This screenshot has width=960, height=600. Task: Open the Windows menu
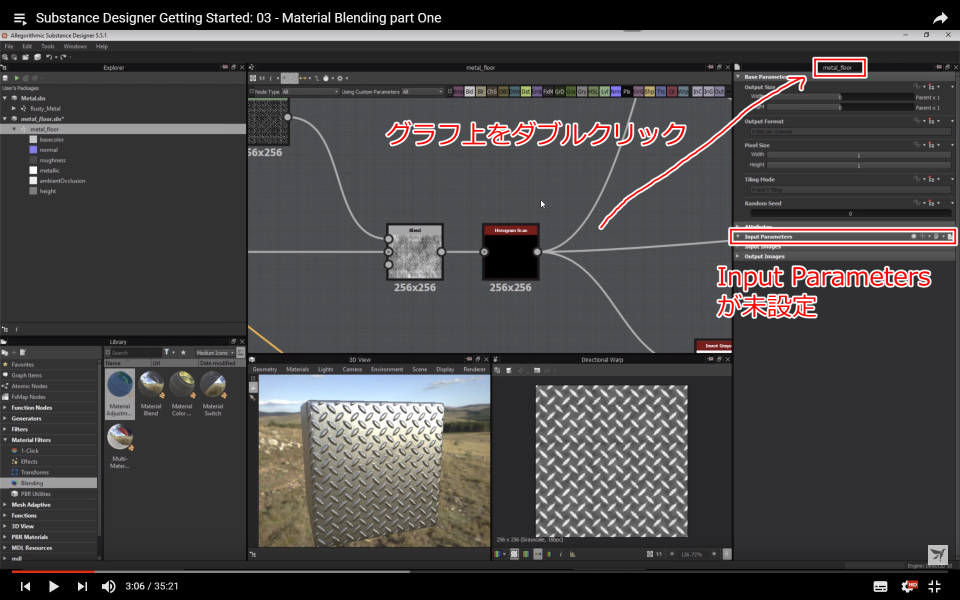click(75, 47)
